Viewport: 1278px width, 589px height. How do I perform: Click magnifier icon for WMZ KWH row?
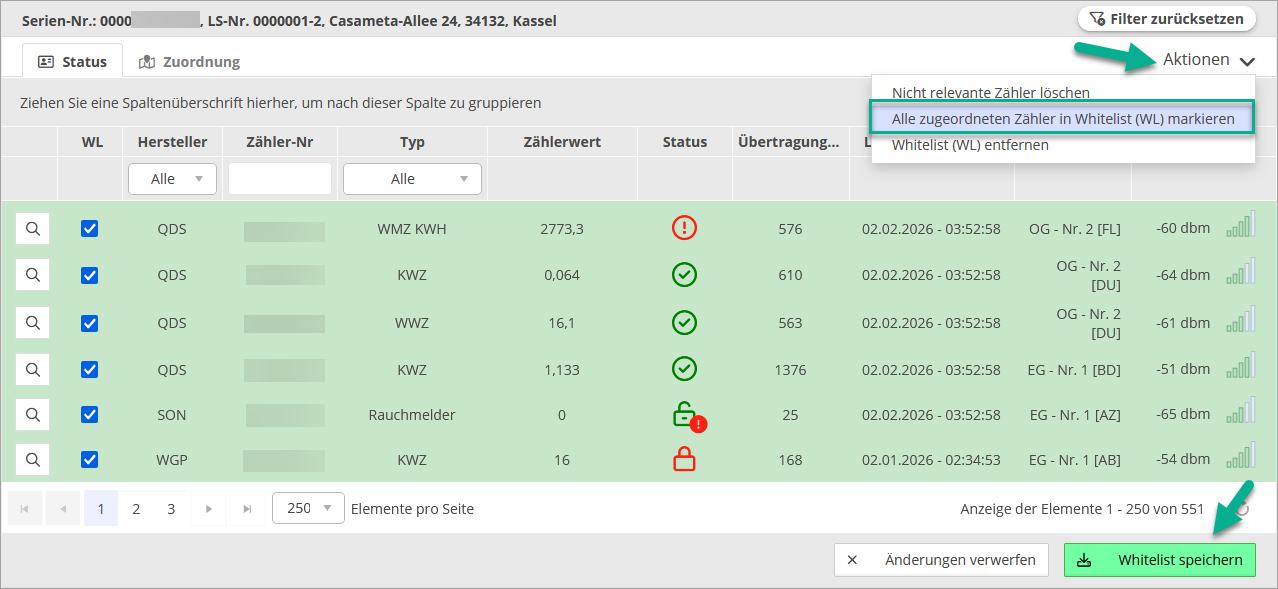point(32,229)
